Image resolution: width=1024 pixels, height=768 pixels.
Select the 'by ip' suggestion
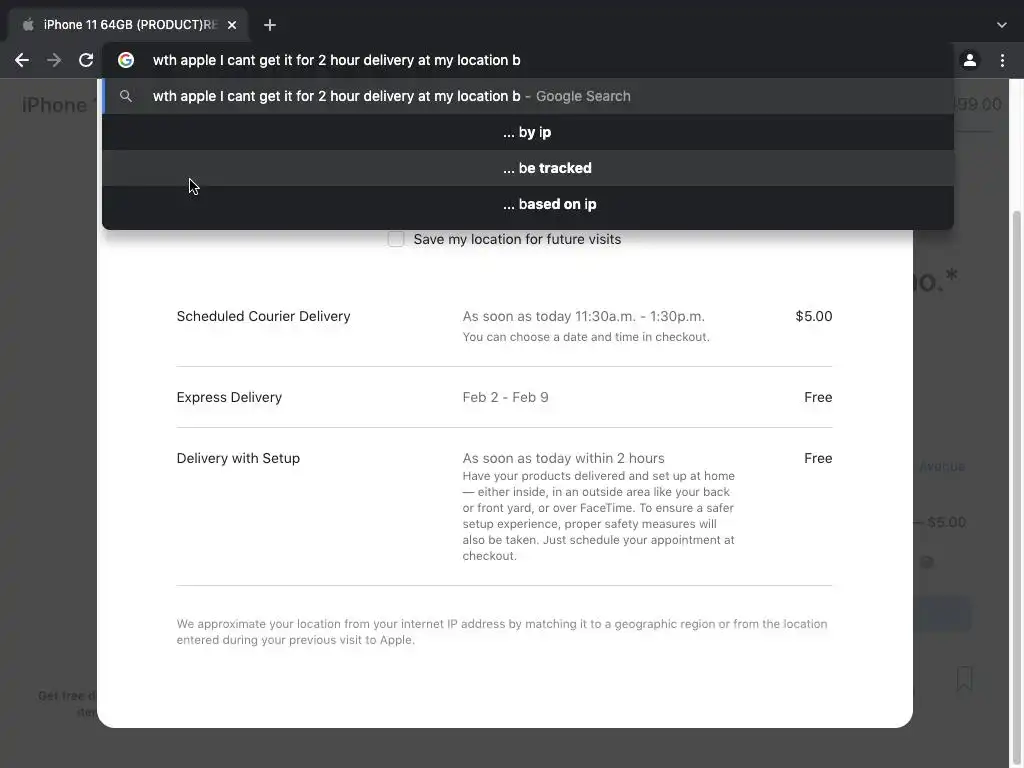click(527, 132)
